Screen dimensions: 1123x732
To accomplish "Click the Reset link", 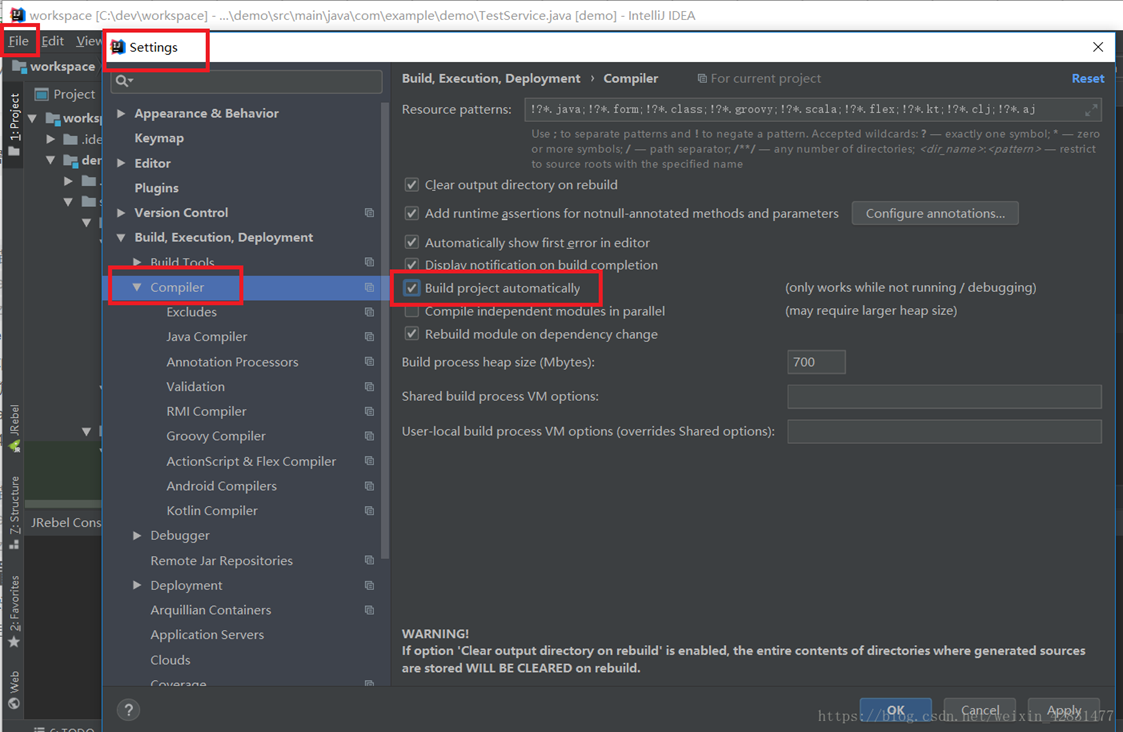I will point(1087,78).
